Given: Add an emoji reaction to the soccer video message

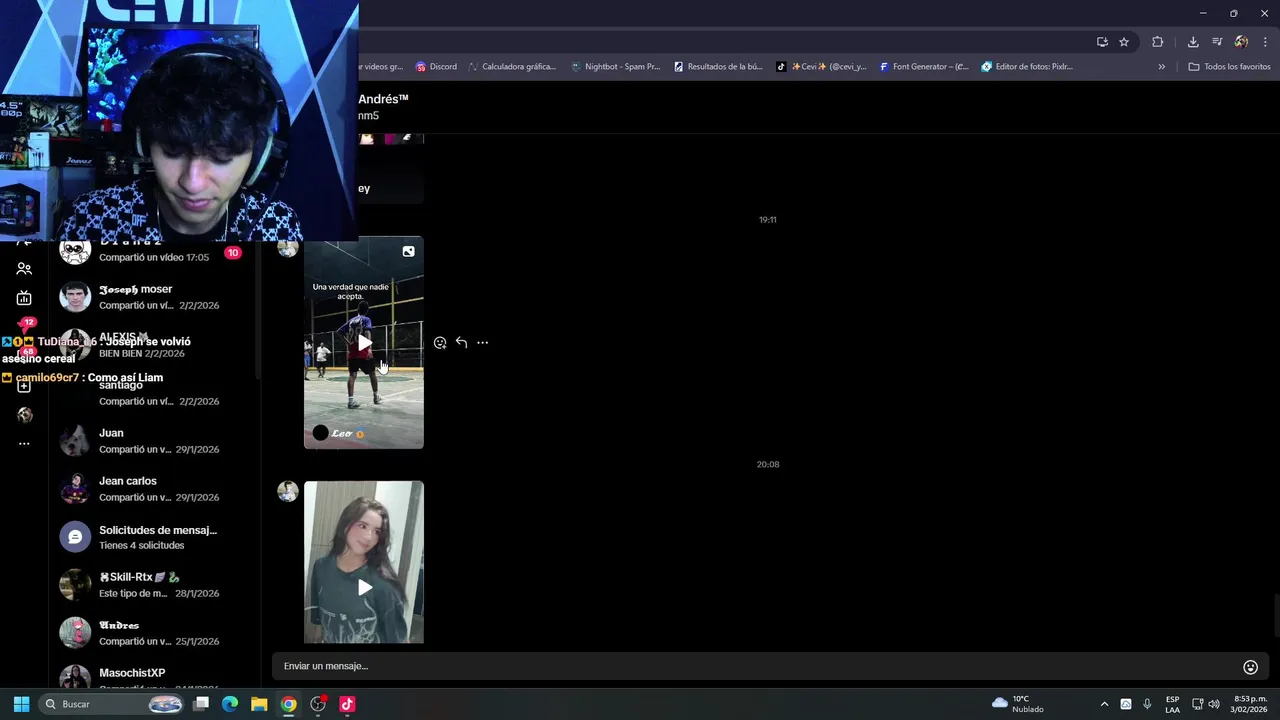Looking at the screenshot, I should click(x=440, y=343).
